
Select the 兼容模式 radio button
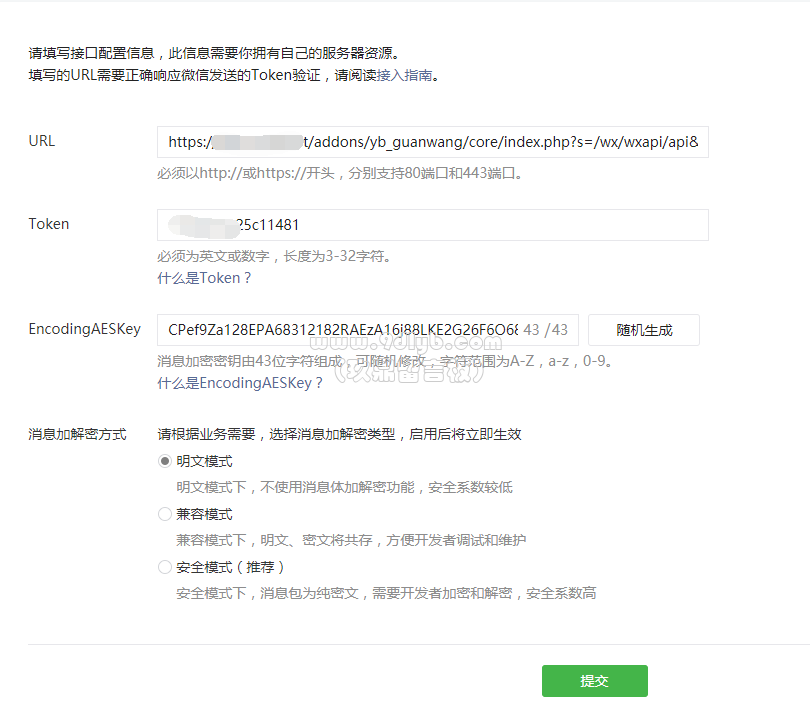pos(165,514)
